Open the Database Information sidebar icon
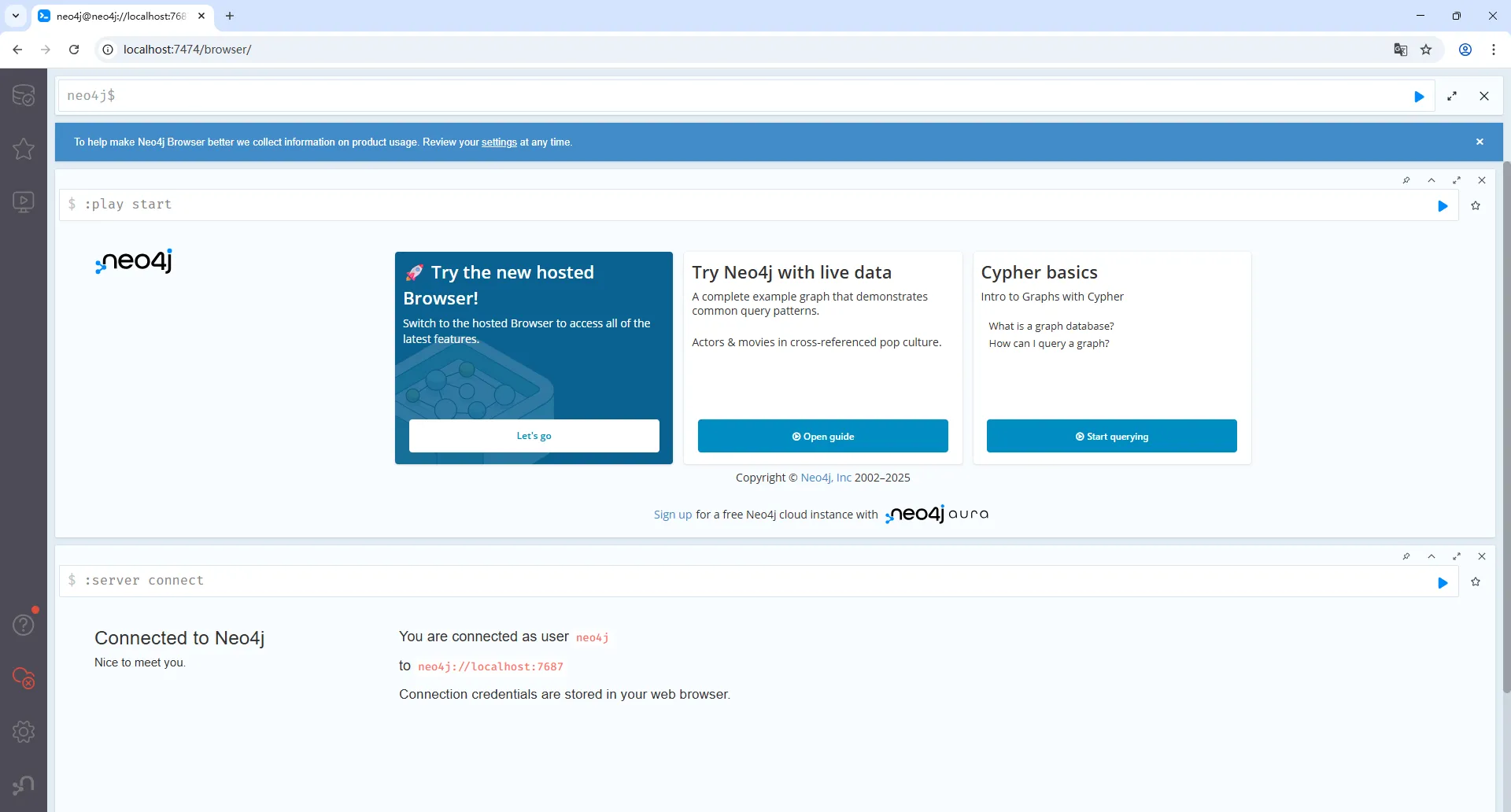The width and height of the screenshot is (1511, 812). tap(24, 95)
